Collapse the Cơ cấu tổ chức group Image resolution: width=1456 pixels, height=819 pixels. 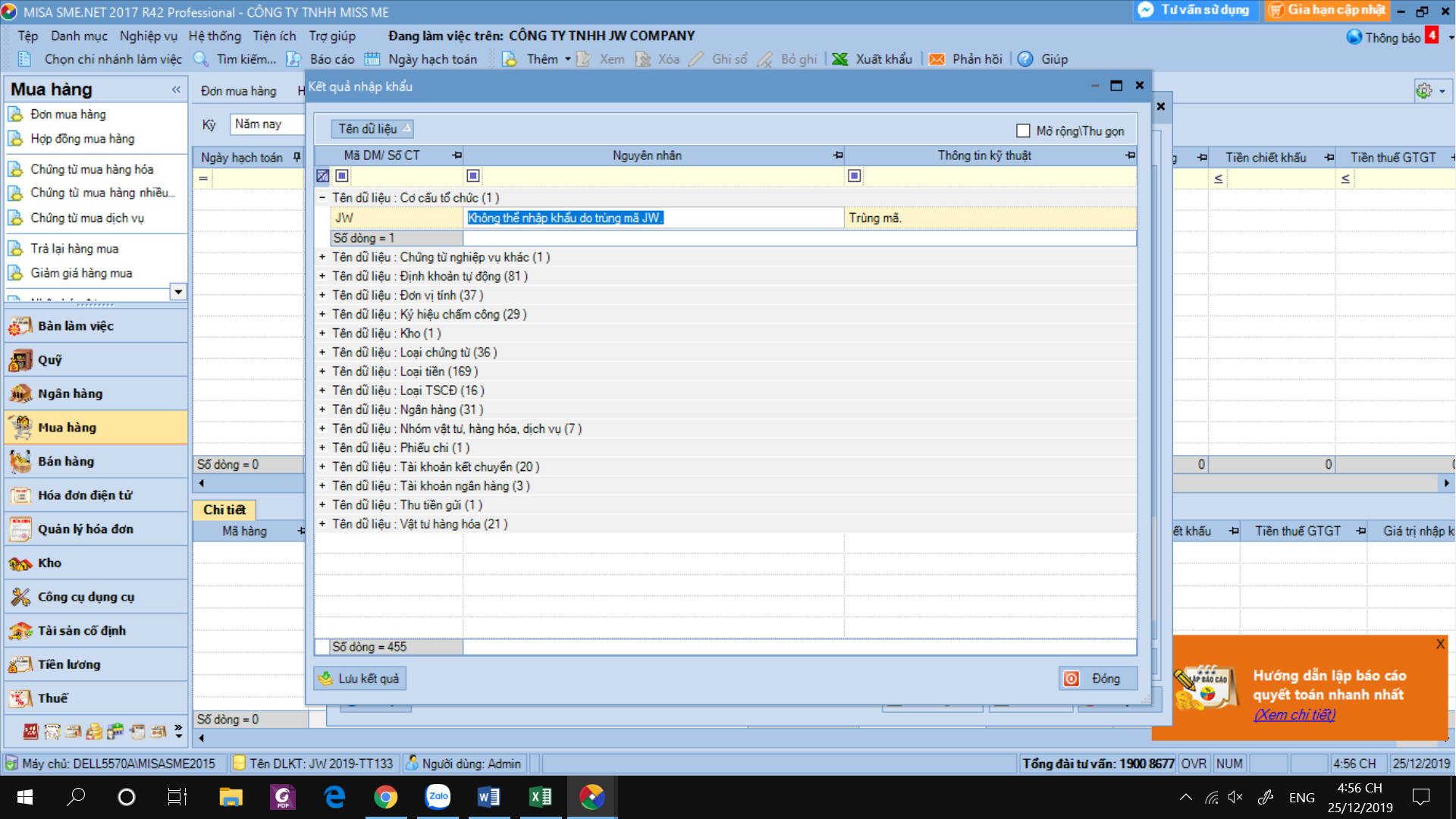click(x=322, y=198)
